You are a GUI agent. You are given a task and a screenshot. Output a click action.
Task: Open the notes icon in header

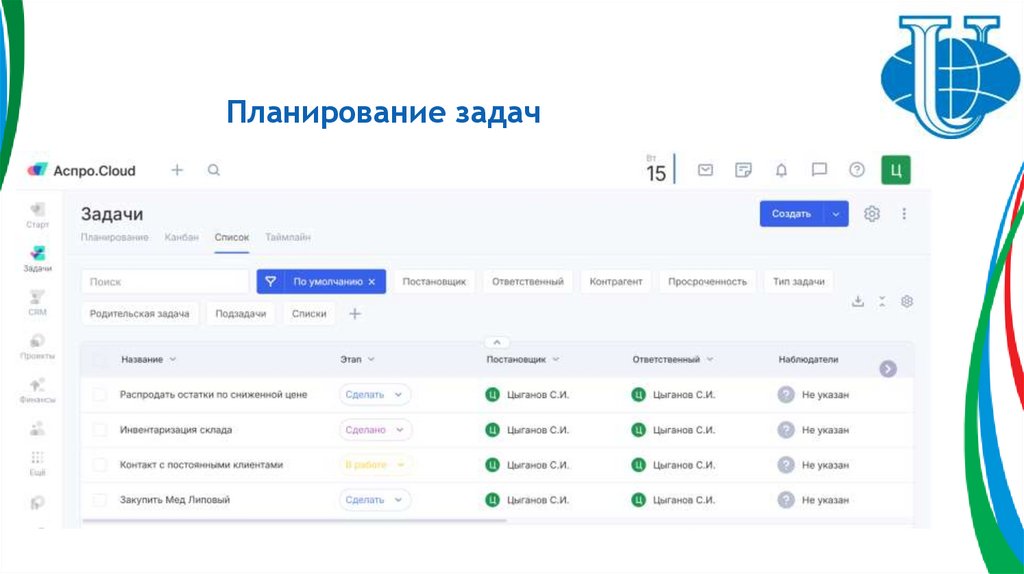[743, 170]
